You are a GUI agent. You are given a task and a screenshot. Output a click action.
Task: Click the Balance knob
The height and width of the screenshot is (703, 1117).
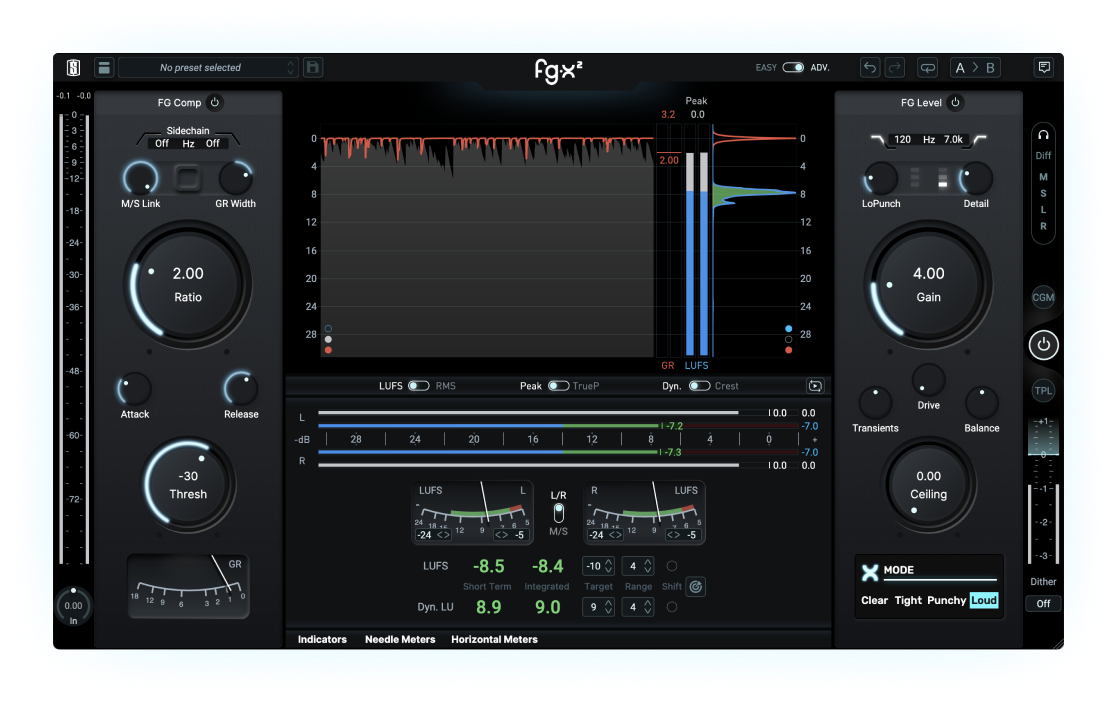click(982, 403)
